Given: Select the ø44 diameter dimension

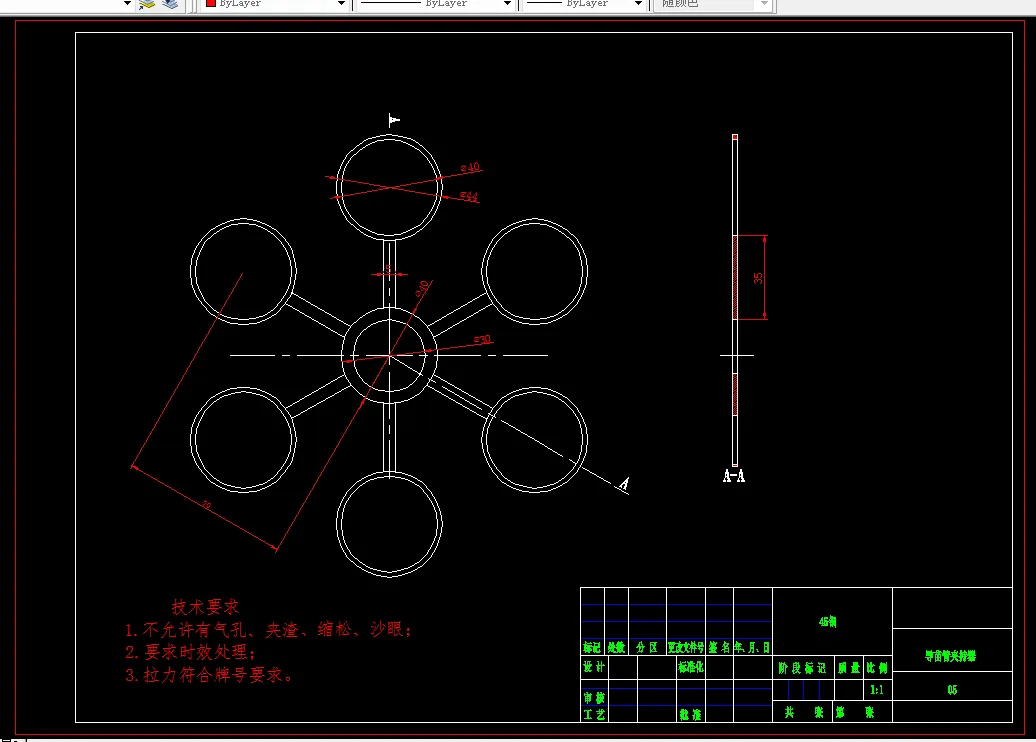Looking at the screenshot, I should (x=469, y=196).
